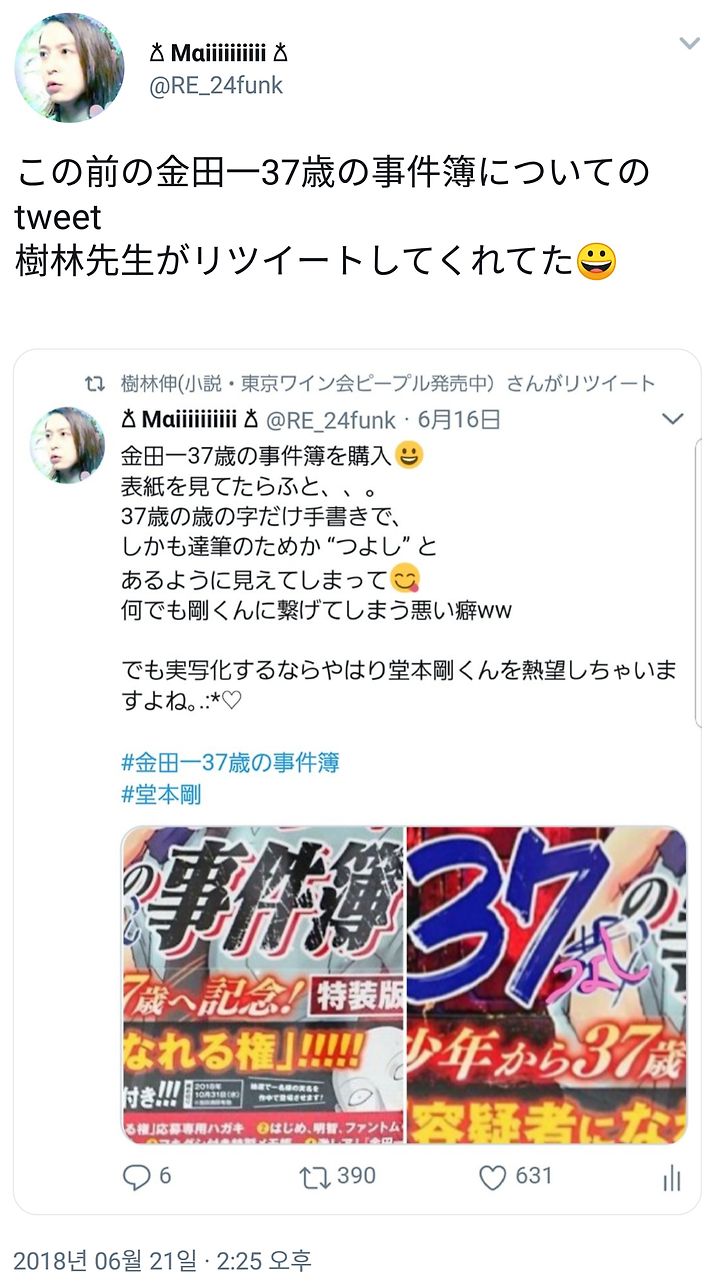Click the scrollbar at right edge

pyautogui.click(x=699, y=585)
